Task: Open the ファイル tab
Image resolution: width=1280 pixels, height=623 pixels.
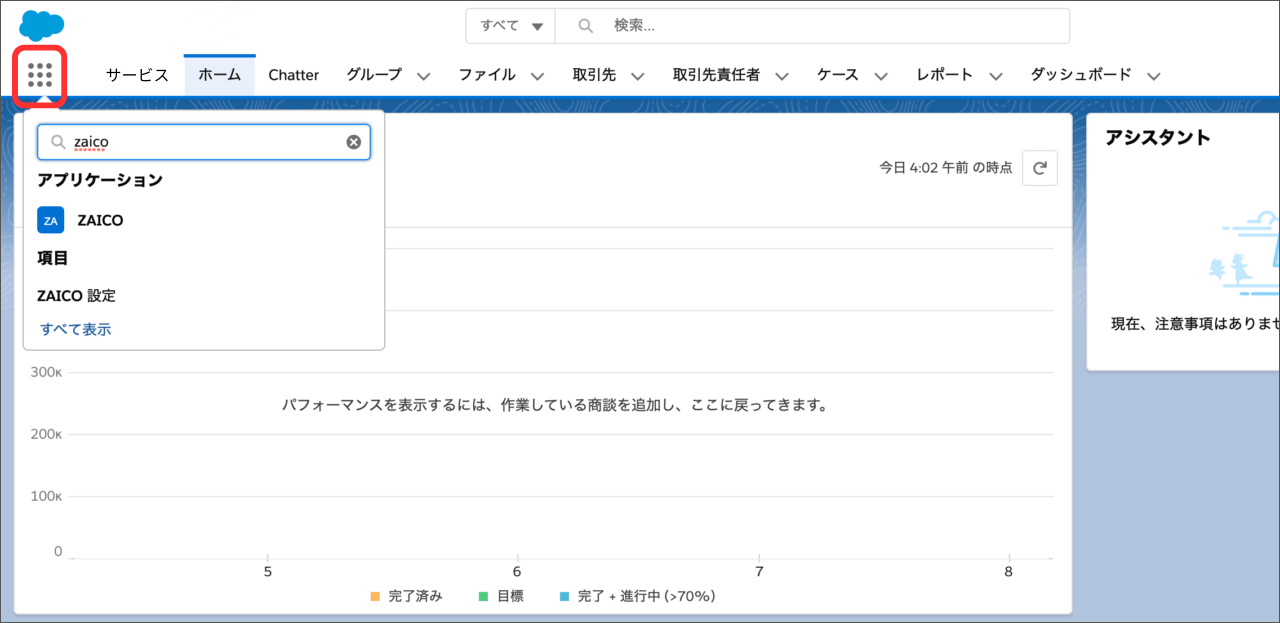Action: click(487, 75)
